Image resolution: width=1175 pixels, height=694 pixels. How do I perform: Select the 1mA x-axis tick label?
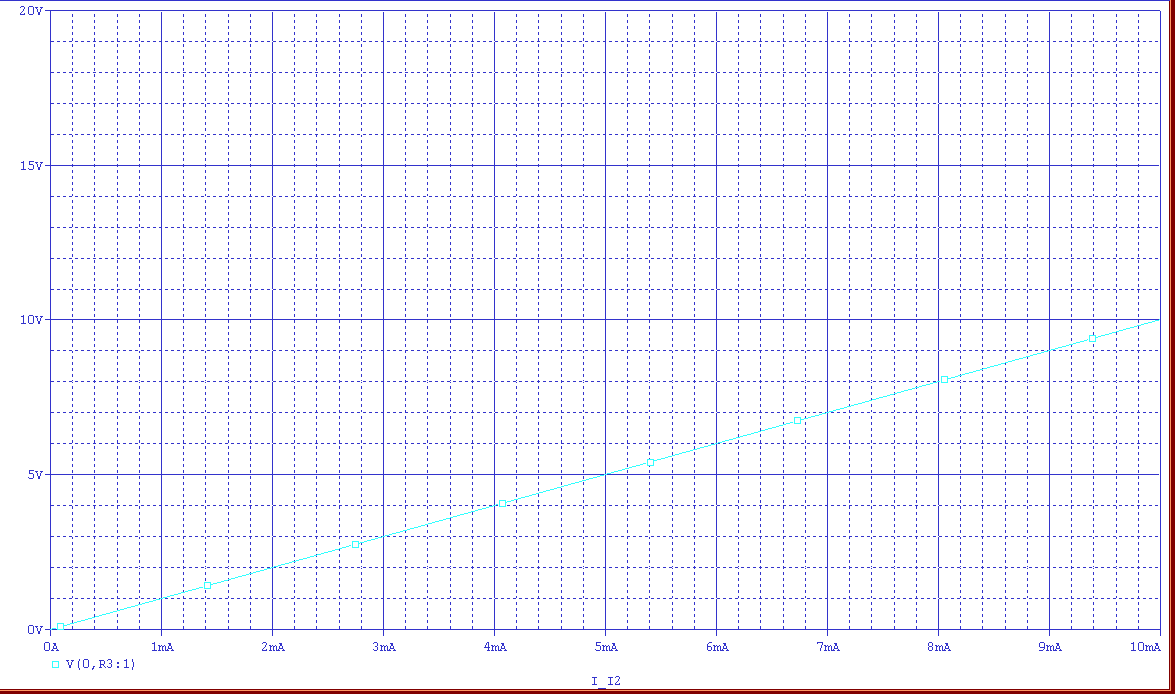[x=161, y=647]
